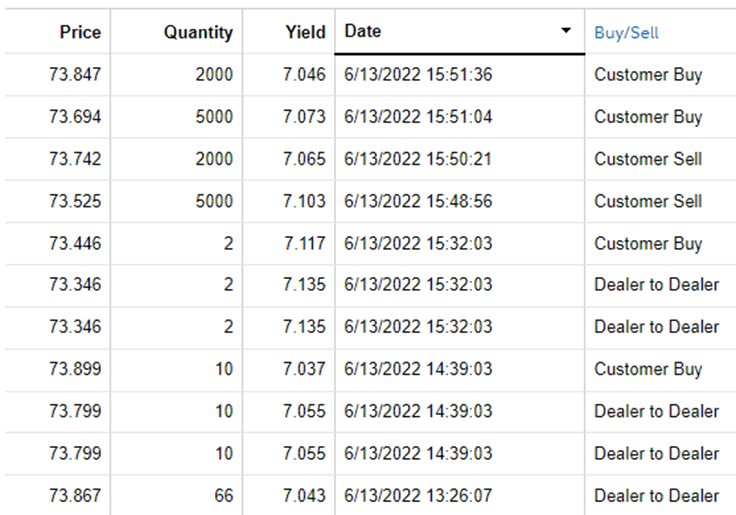Click the quantity cell showing 66

(222, 496)
